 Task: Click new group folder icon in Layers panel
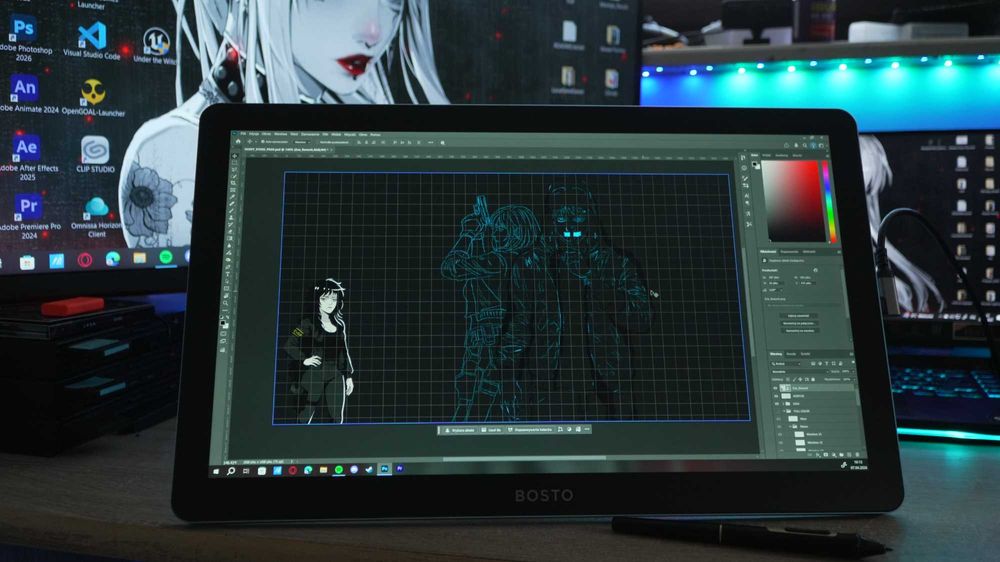click(841, 455)
